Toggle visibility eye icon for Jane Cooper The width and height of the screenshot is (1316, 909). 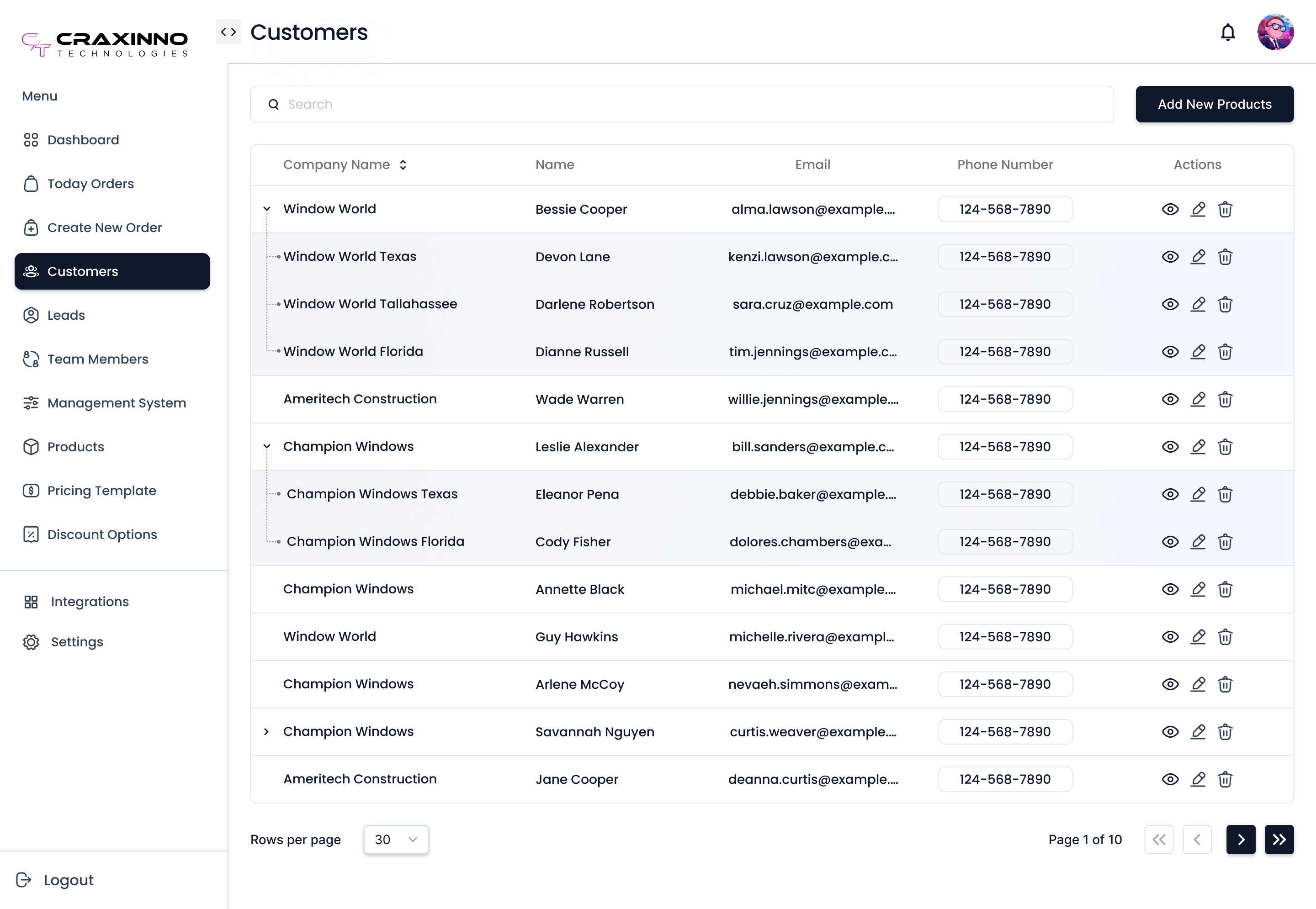coord(1170,779)
